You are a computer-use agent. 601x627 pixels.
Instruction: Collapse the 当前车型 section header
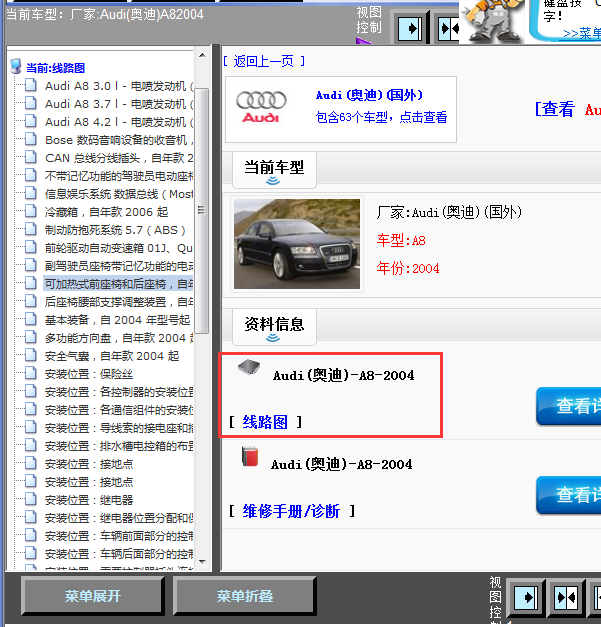(274, 170)
